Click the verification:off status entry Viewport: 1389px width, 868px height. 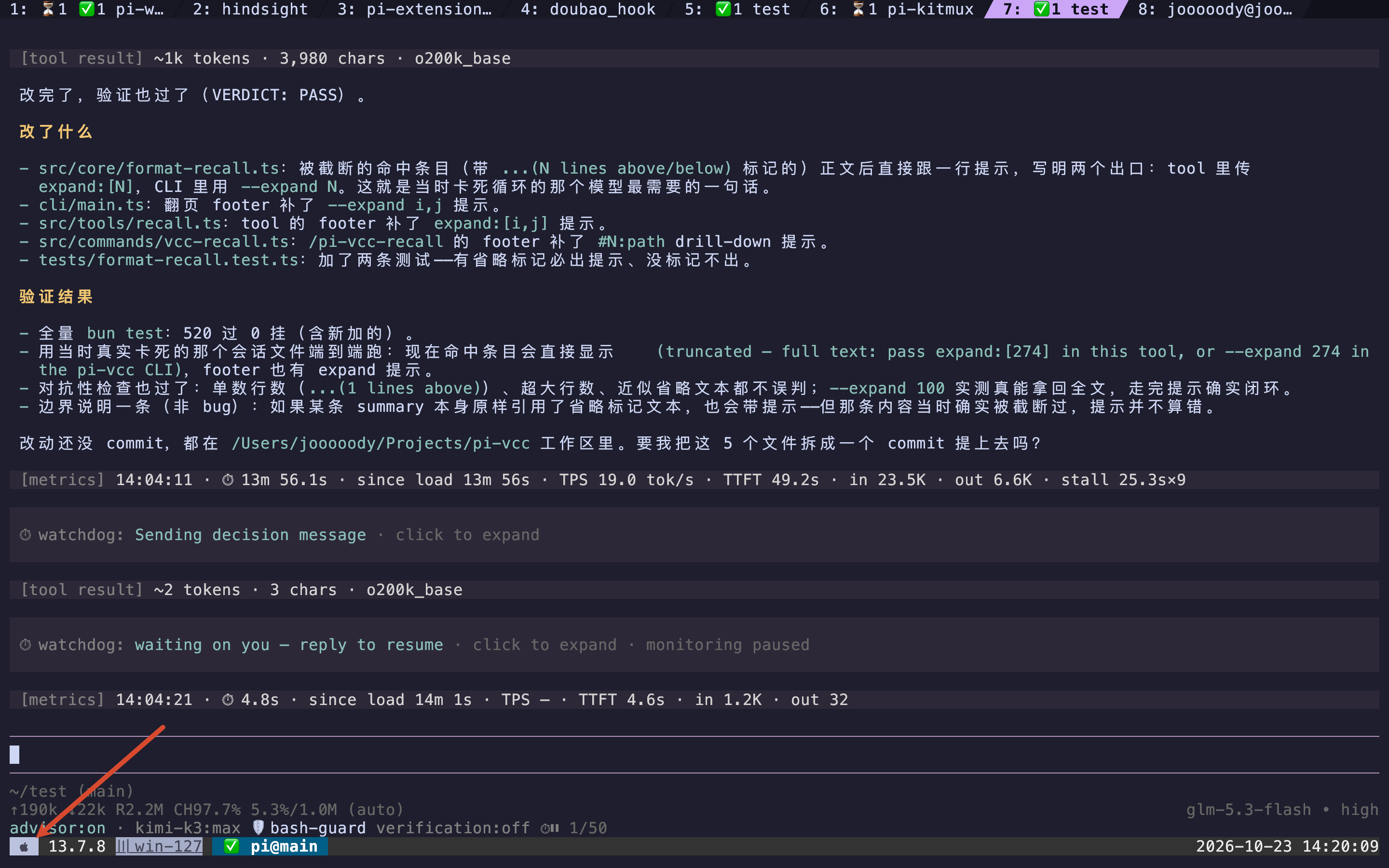click(453, 828)
